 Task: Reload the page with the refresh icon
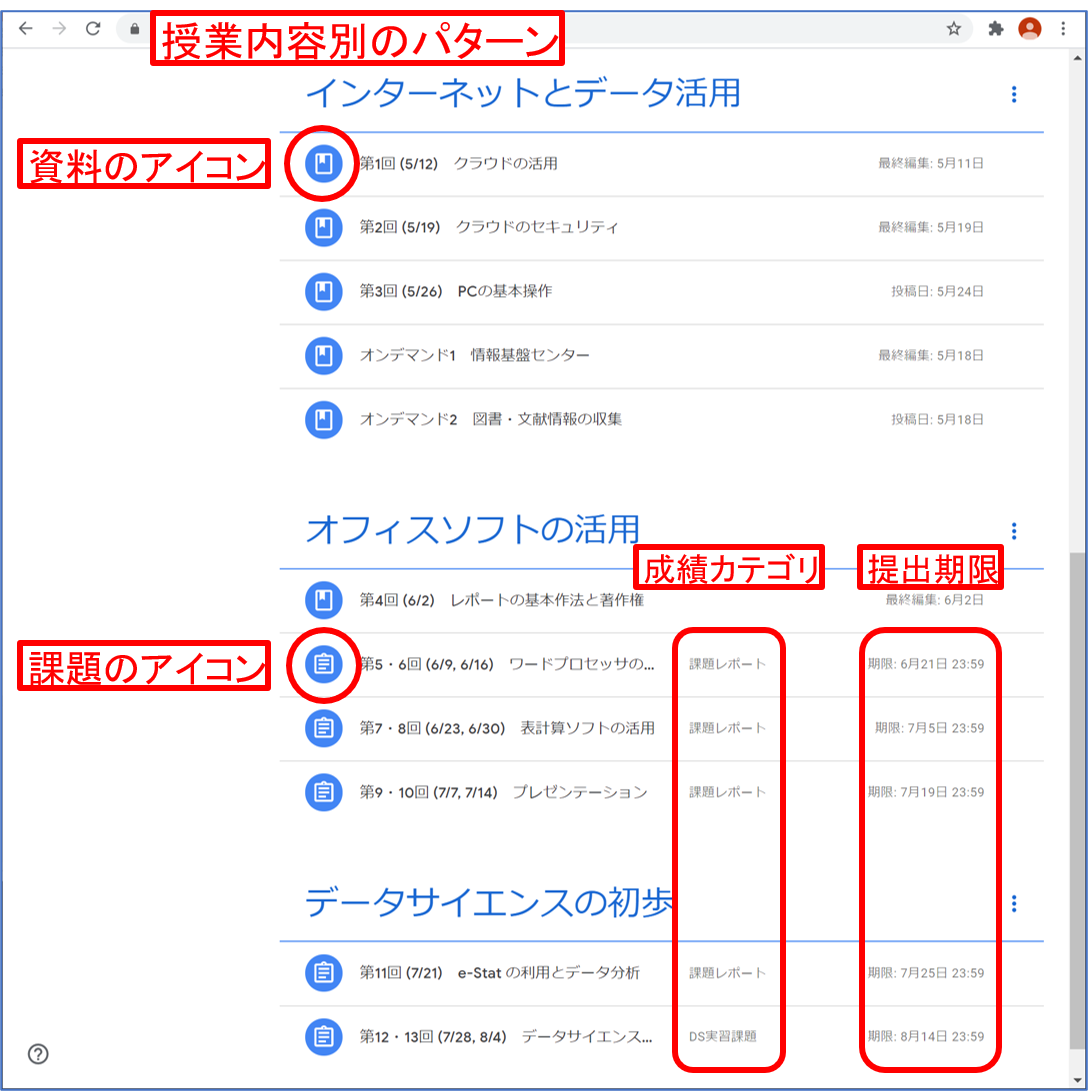[x=93, y=29]
